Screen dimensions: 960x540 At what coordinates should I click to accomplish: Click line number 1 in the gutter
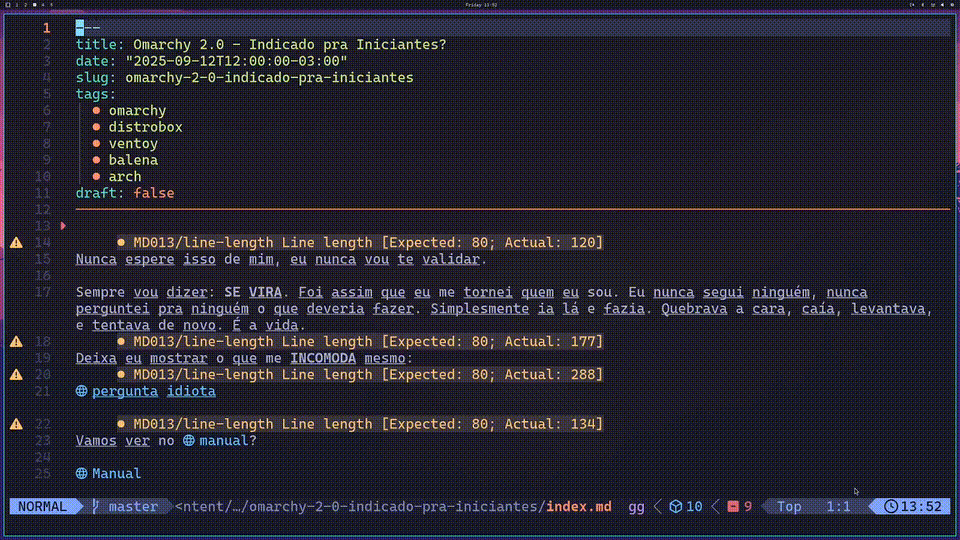(x=47, y=28)
